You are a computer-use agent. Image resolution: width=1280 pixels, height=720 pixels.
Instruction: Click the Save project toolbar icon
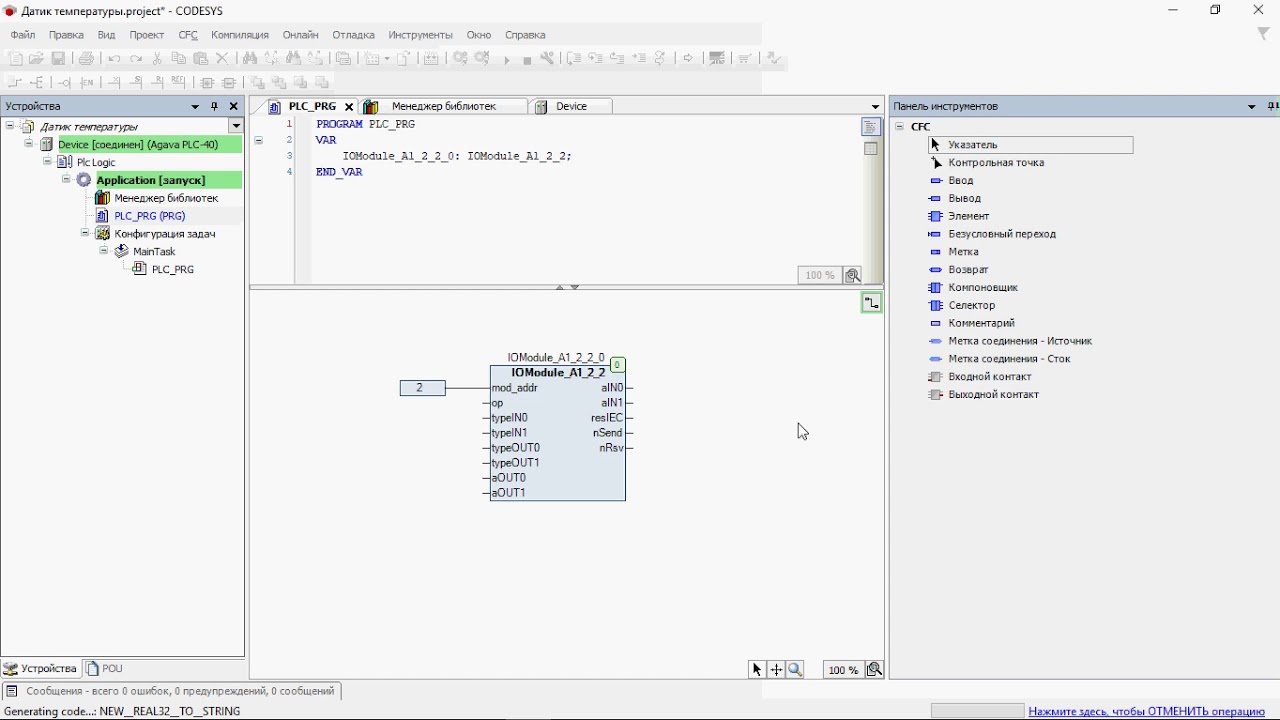[58, 59]
